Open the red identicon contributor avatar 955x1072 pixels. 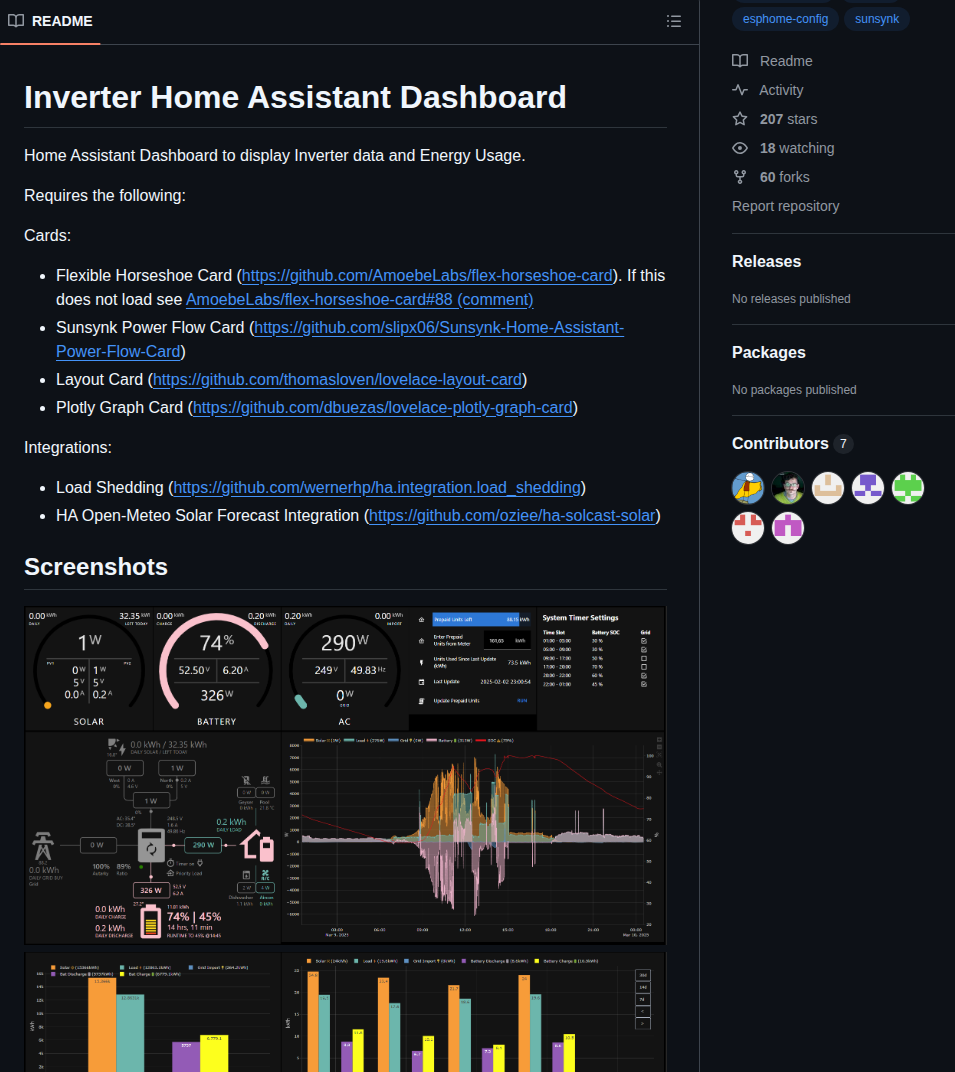pyautogui.click(x=748, y=528)
